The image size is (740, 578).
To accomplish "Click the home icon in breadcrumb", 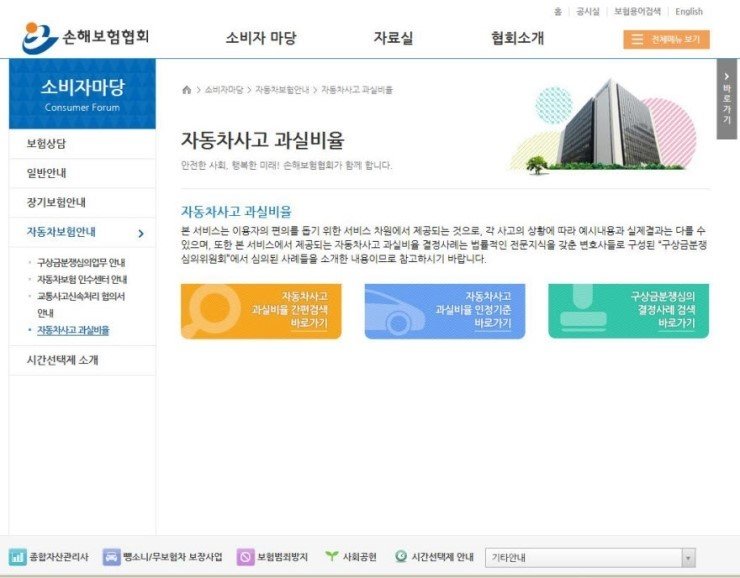I will tap(186, 90).
